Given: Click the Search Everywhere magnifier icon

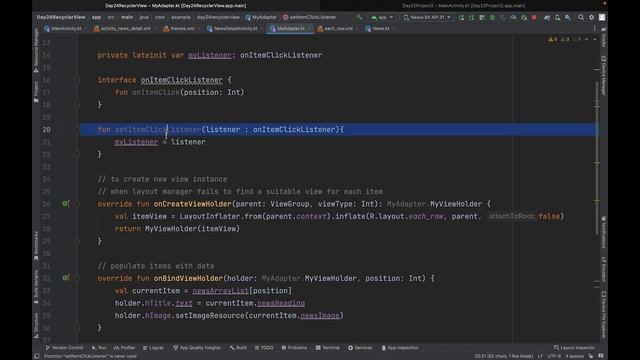Looking at the screenshot, I should (x=581, y=18).
